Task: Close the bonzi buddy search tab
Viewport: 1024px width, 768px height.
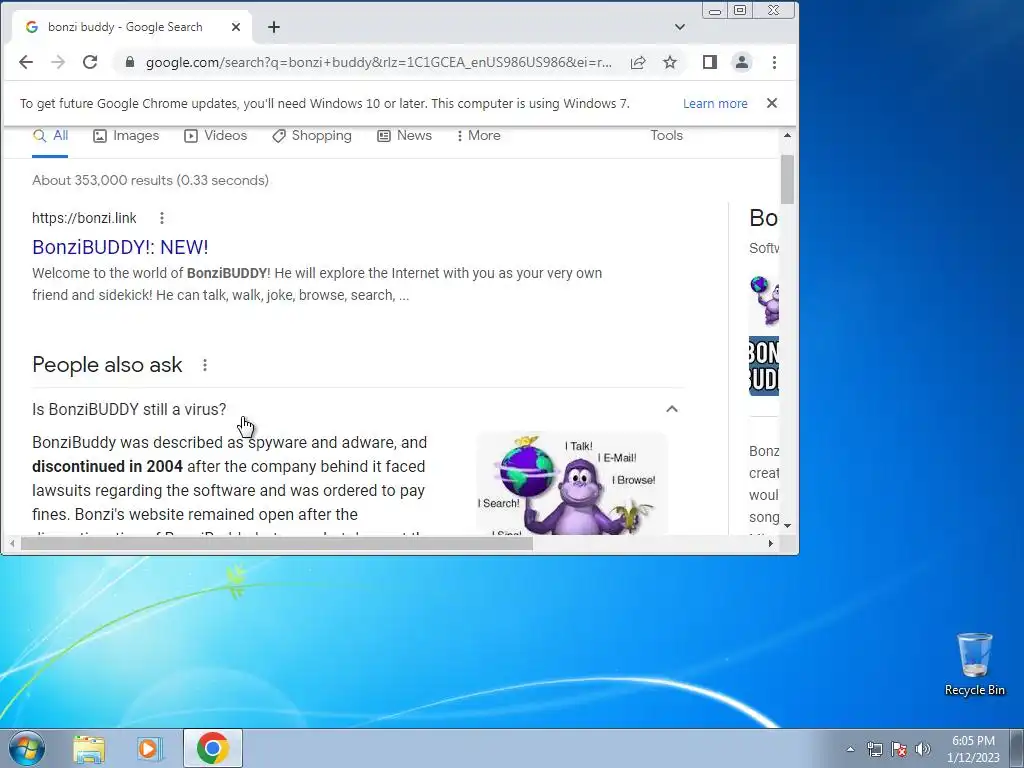Action: (x=236, y=27)
